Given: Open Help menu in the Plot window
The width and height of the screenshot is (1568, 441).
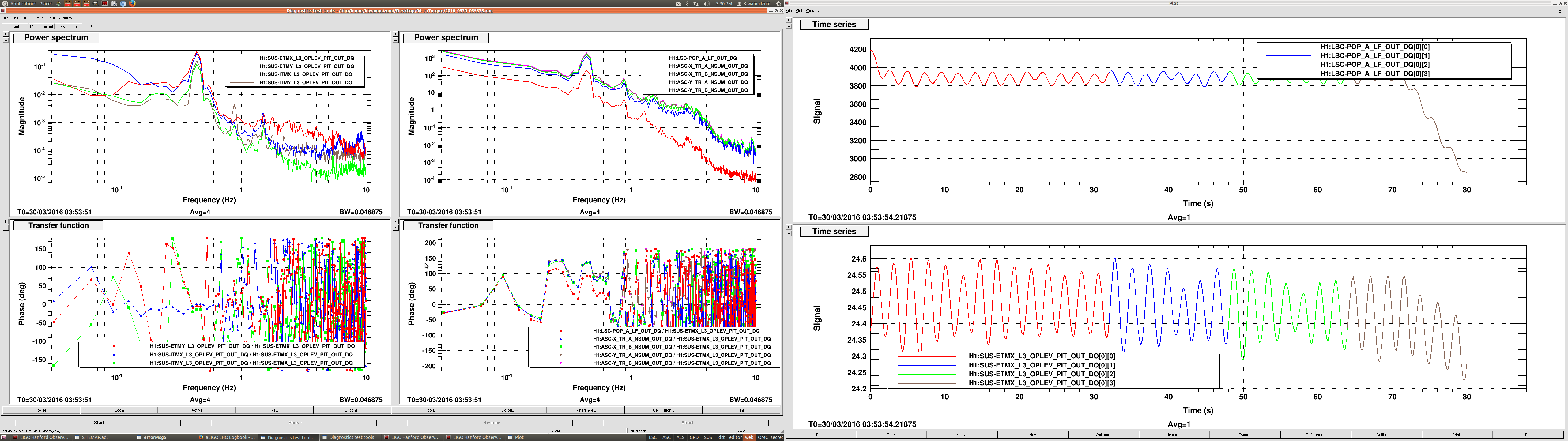Looking at the screenshot, I should pyautogui.click(x=1562, y=10).
